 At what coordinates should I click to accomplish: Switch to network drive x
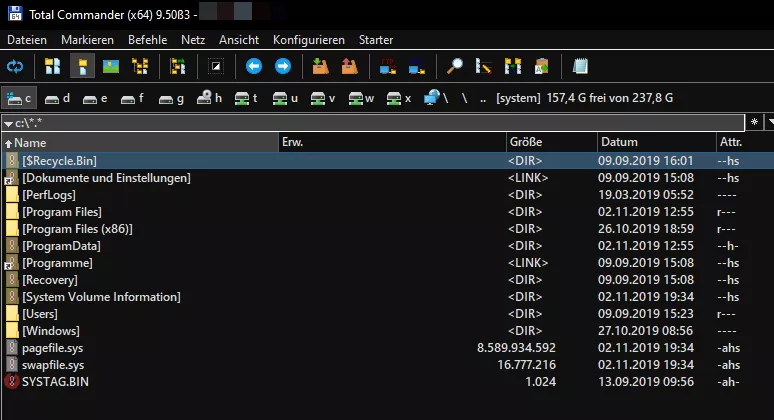pos(399,98)
